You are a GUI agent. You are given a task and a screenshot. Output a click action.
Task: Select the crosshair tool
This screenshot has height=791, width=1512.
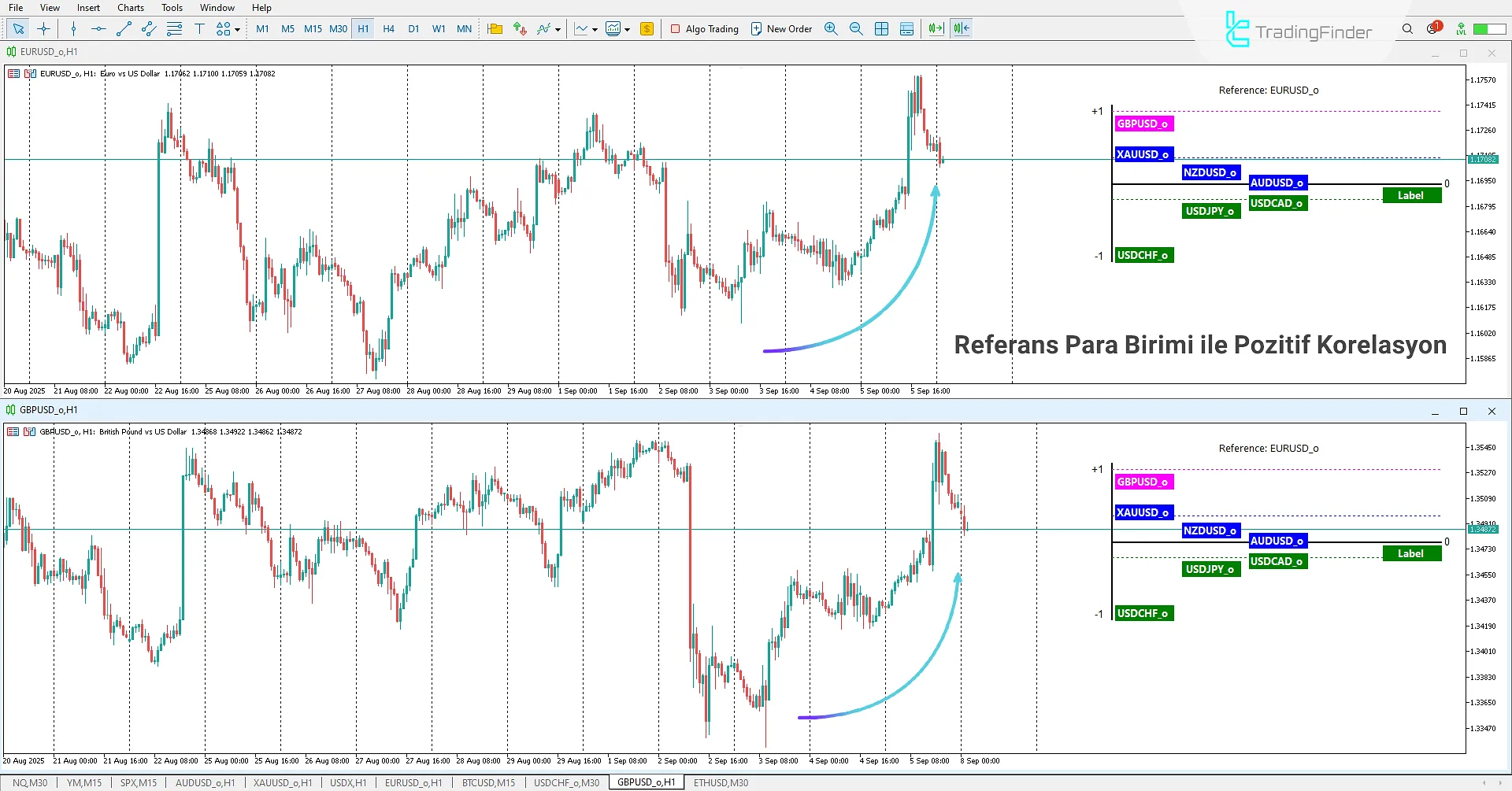(43, 29)
